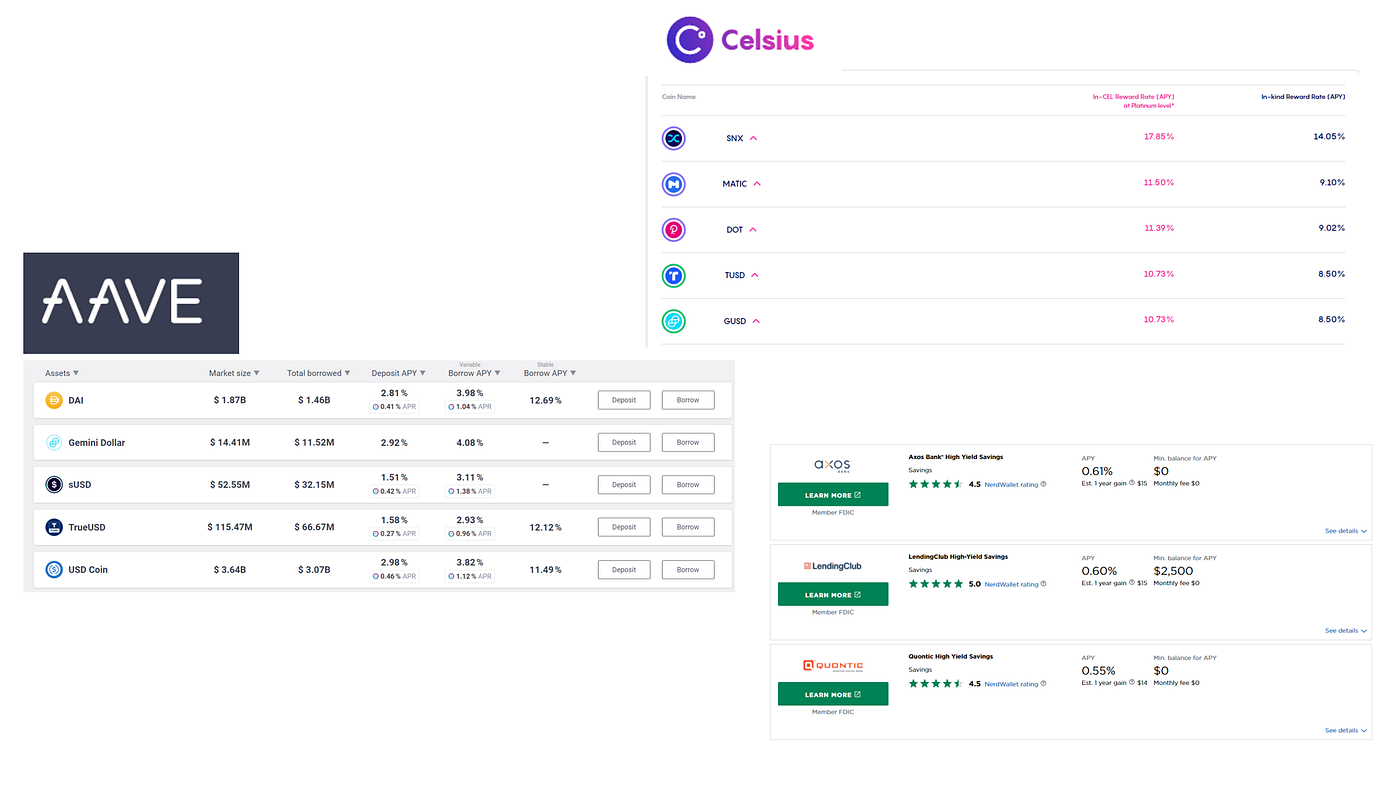Click Deposit button for Gemini Dollar
This screenshot has width=1400, height=788.
[624, 442]
